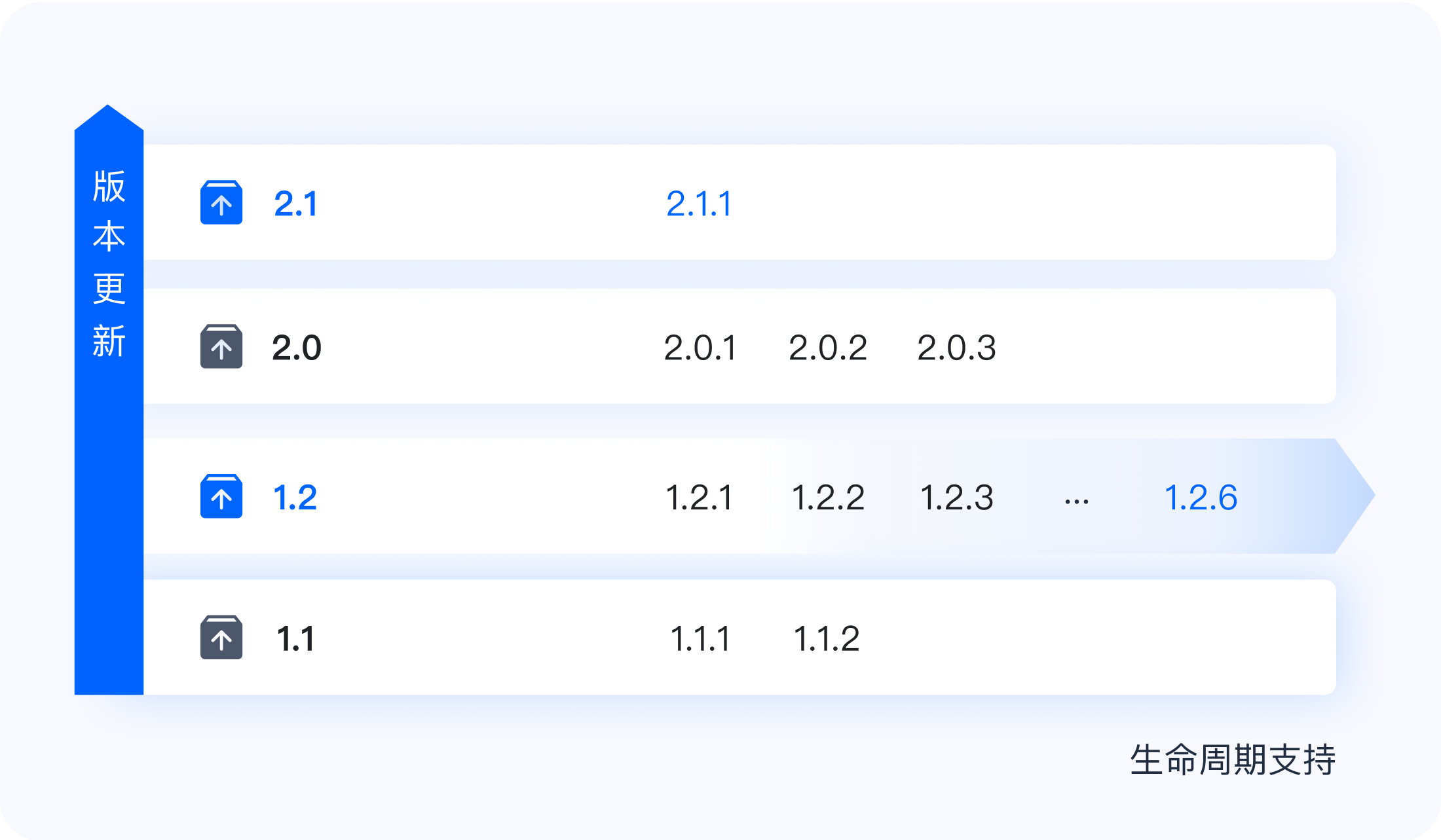Click the blue upgrade icon beside 1.2
The height and width of the screenshot is (840, 1441).
221,496
